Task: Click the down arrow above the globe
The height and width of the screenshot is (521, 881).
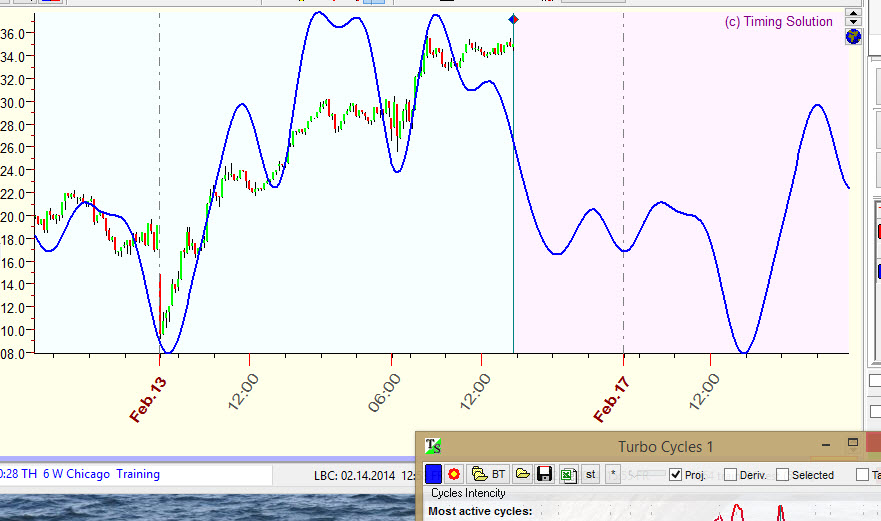Action: [x=853, y=22]
